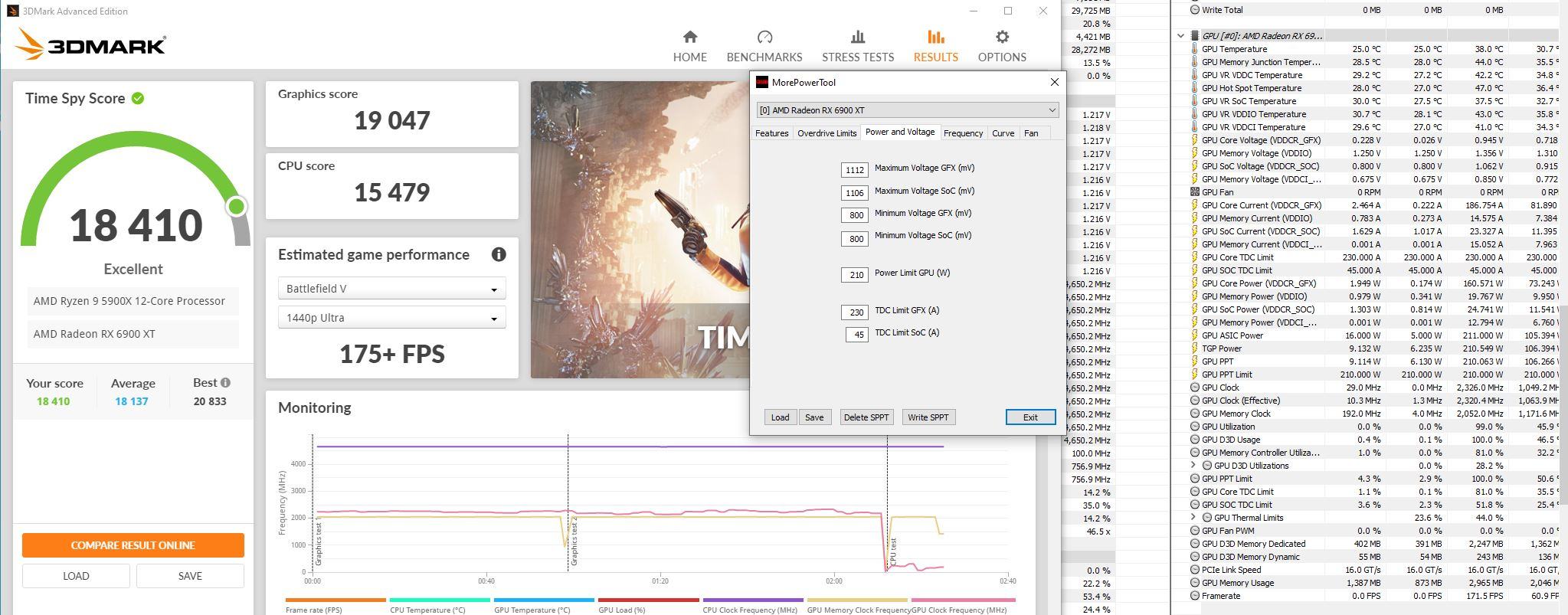Click Exit in MorePowerTool
The image size is (1568, 615).
coord(1030,417)
